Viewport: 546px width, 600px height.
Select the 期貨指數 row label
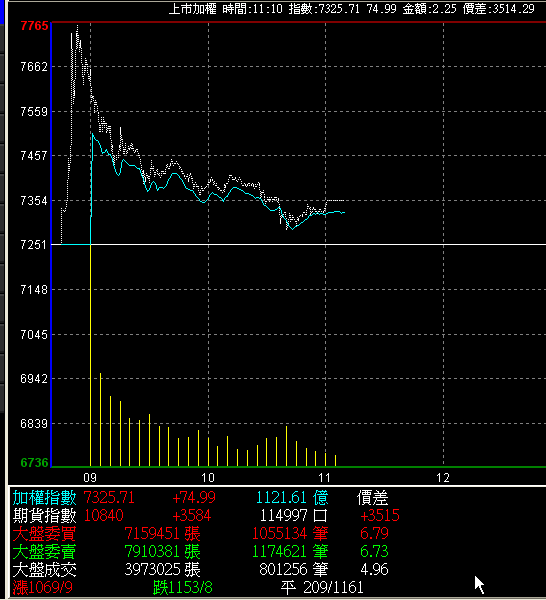[x=44, y=516]
